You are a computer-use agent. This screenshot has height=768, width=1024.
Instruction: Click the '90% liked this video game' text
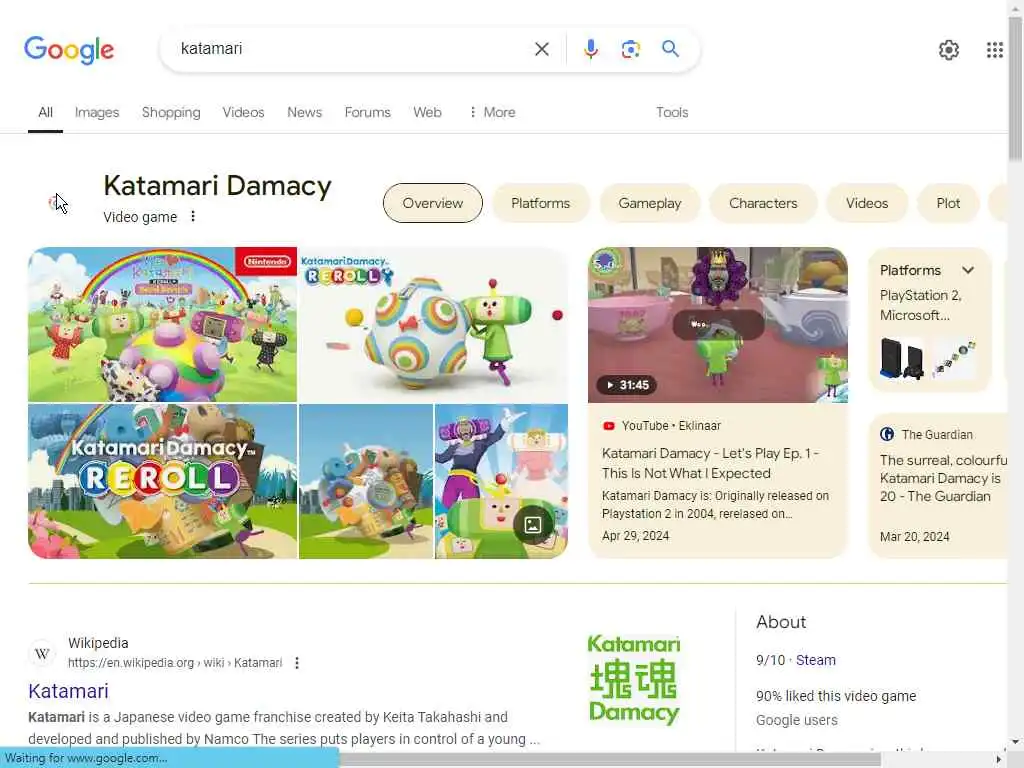pyautogui.click(x=836, y=696)
